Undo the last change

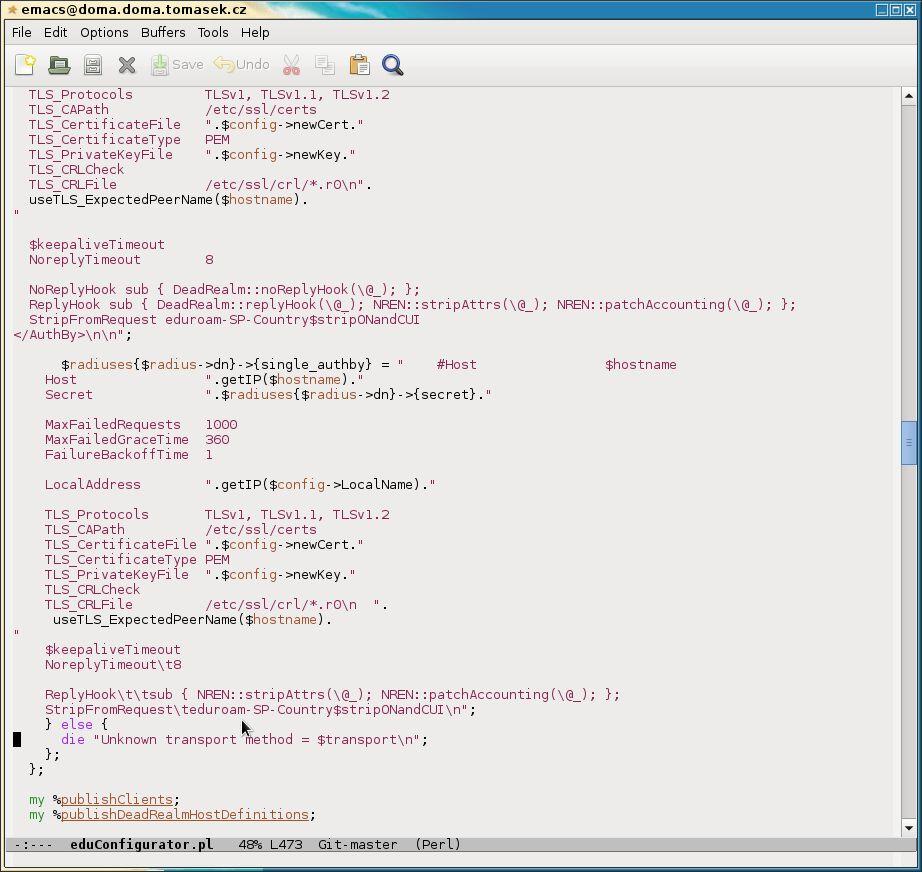242,65
